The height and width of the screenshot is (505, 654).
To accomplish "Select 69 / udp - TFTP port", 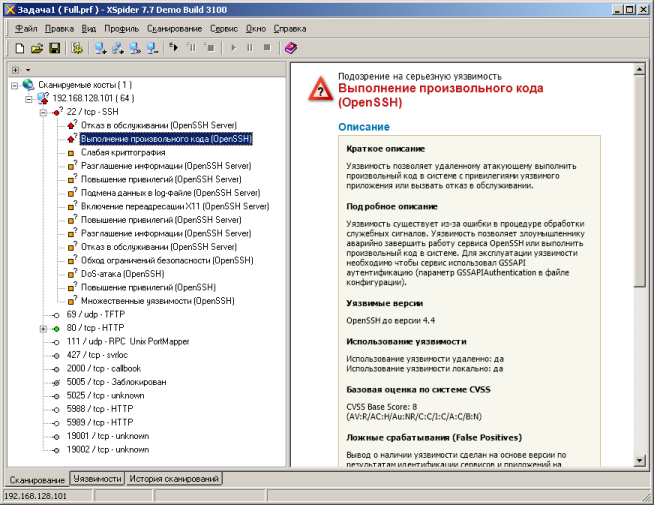I will click(x=96, y=314).
